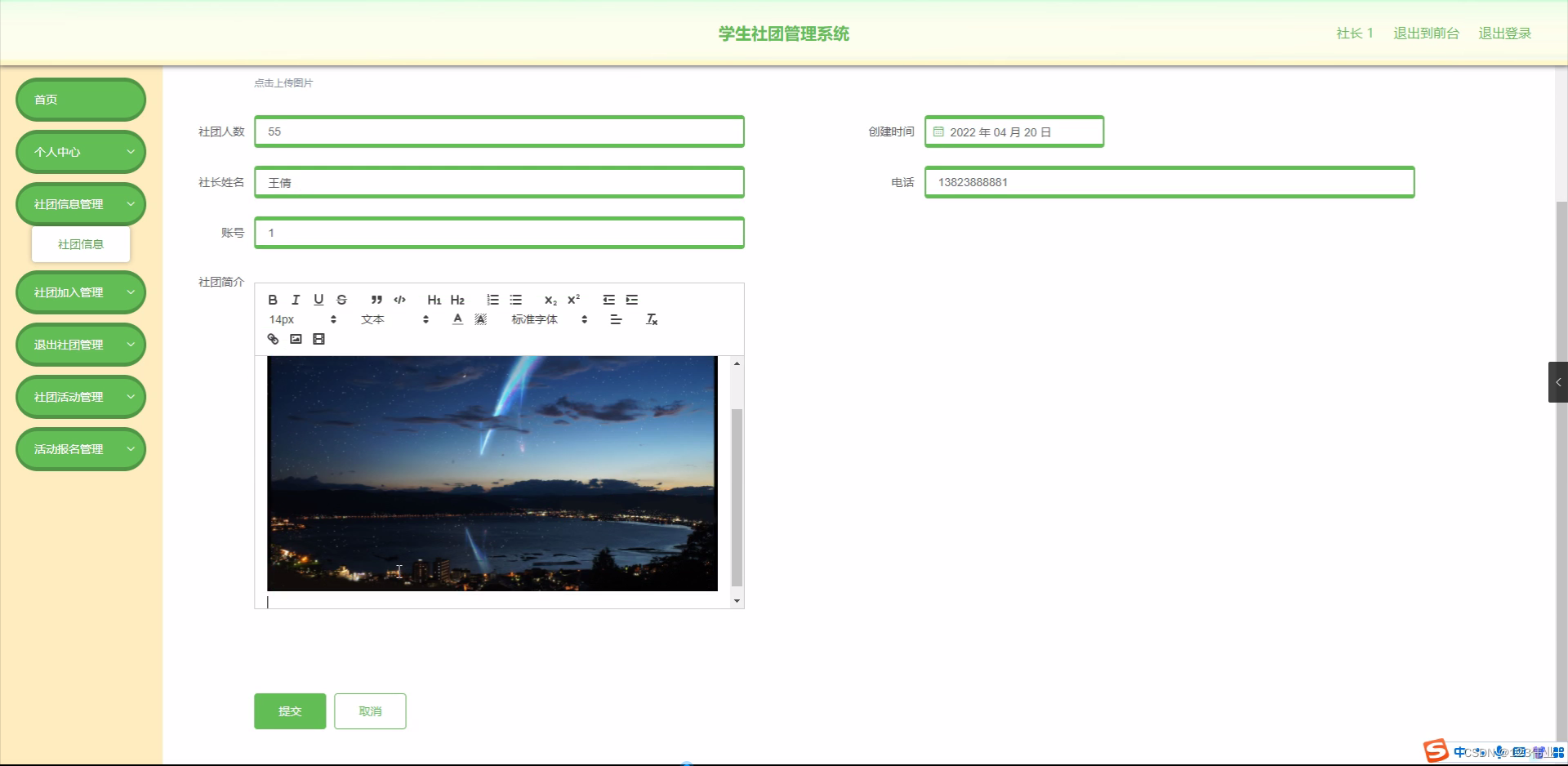Insert a code block in the editor
This screenshot has height=766, width=1568.
(399, 300)
